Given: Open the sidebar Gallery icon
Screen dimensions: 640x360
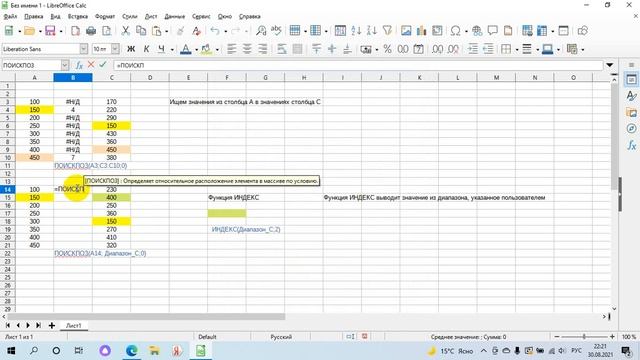Looking at the screenshot, I should 631,112.
